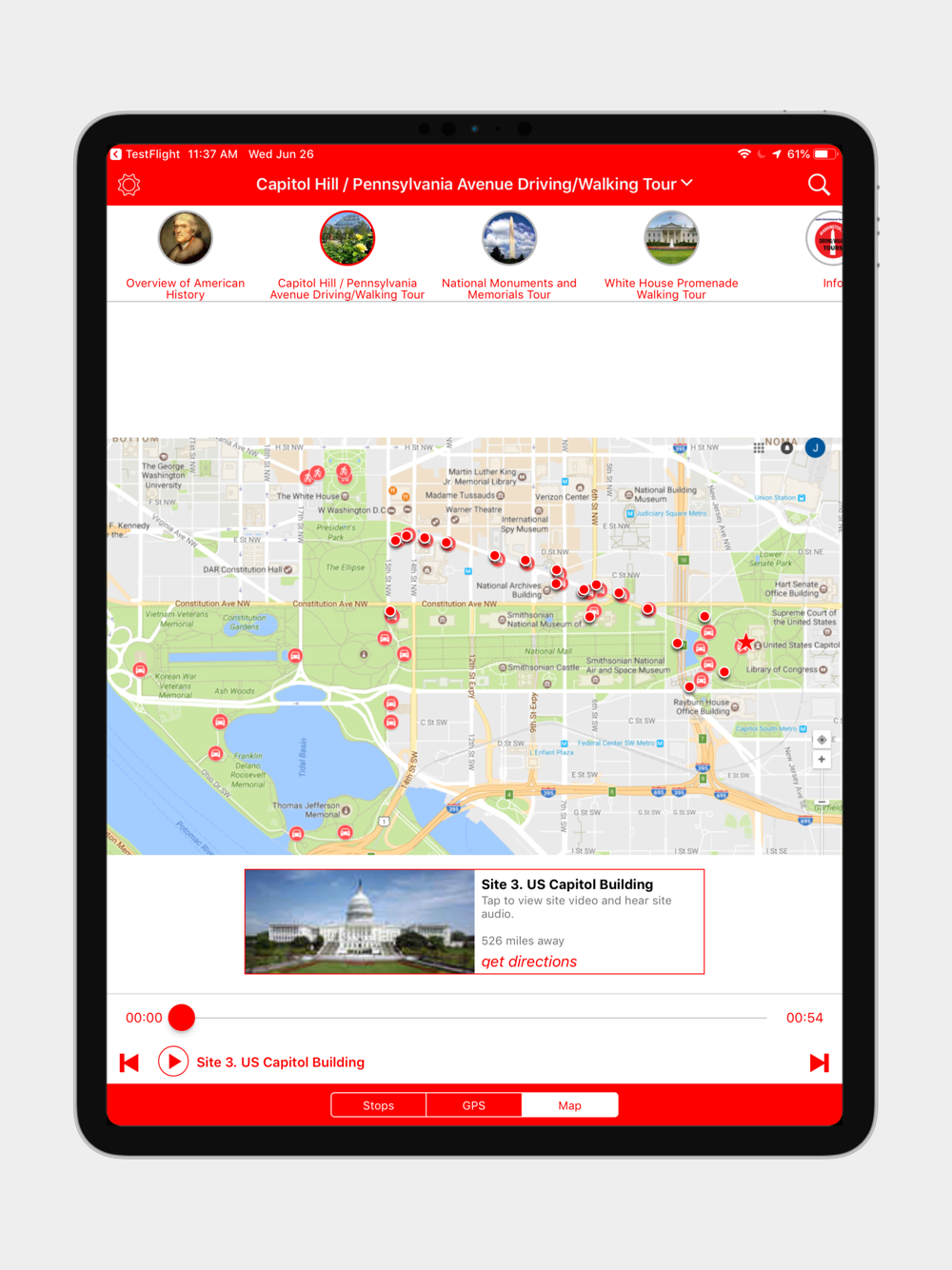The image size is (952, 1270).
Task: Tap Thomas Jefferson Memorial map pin
Action: point(346,810)
